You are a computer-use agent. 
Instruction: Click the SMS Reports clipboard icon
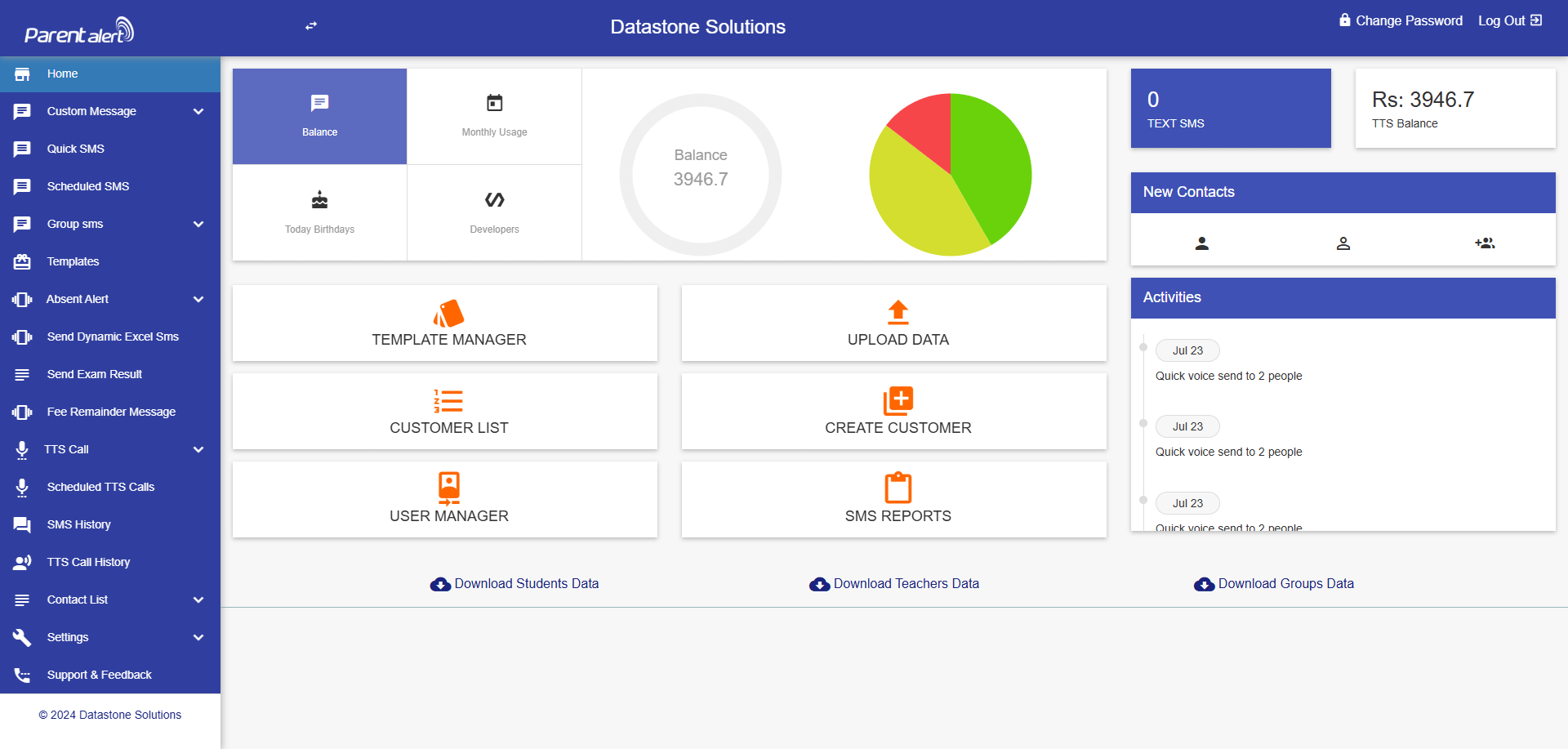click(x=898, y=488)
